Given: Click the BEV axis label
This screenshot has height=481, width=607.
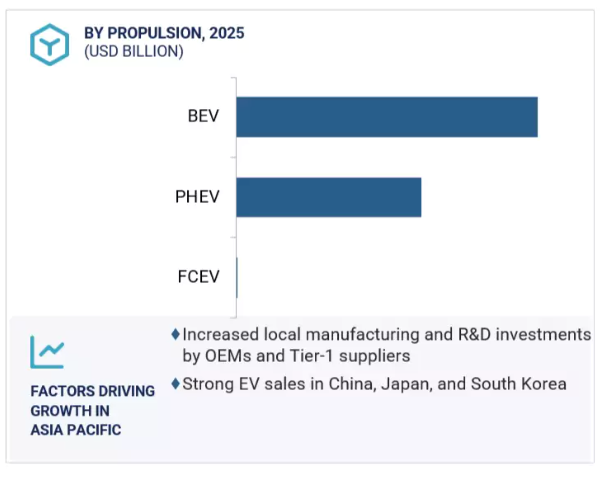Looking at the screenshot, I should (x=203, y=116).
